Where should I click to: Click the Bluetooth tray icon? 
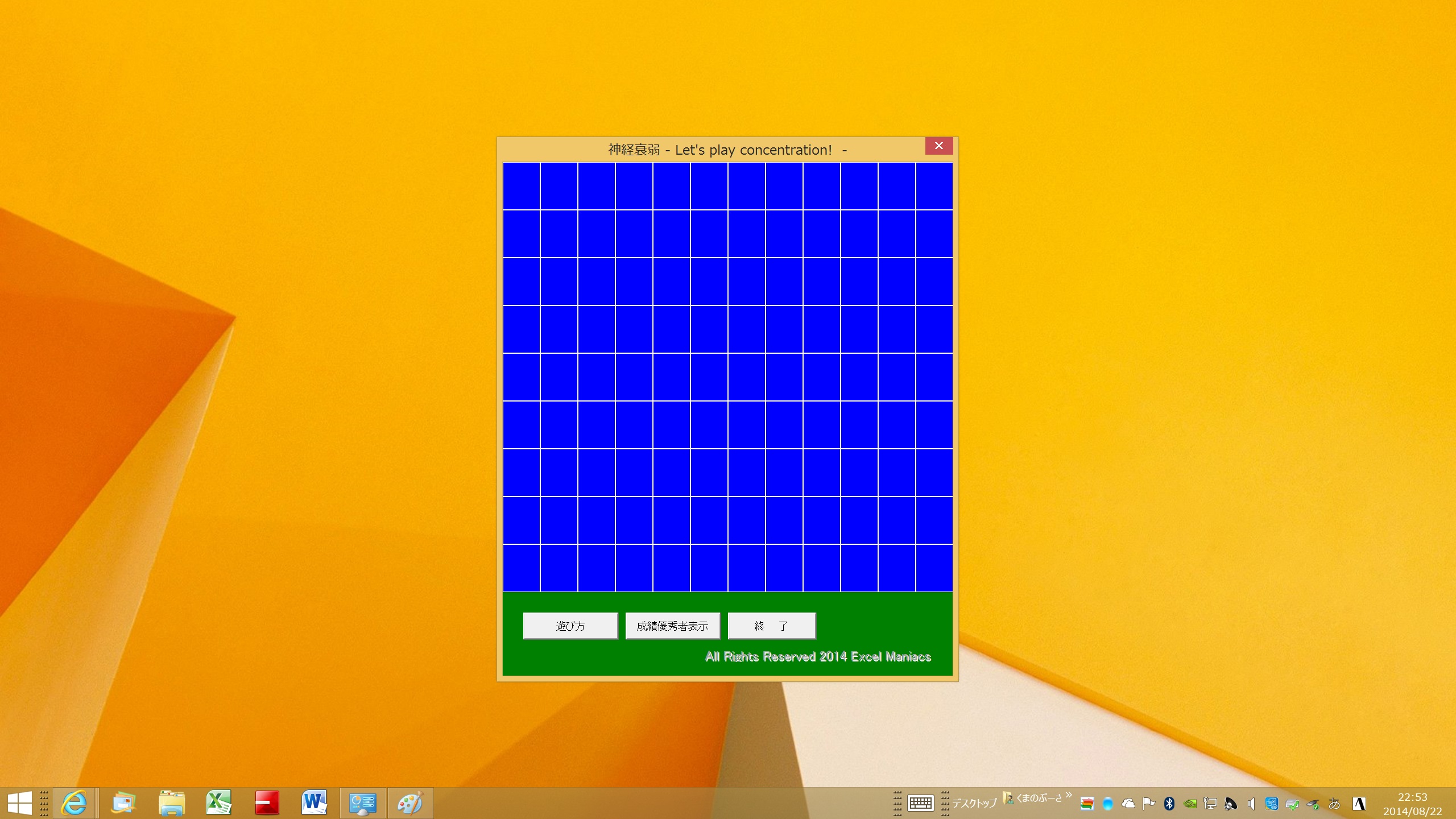click(1169, 803)
